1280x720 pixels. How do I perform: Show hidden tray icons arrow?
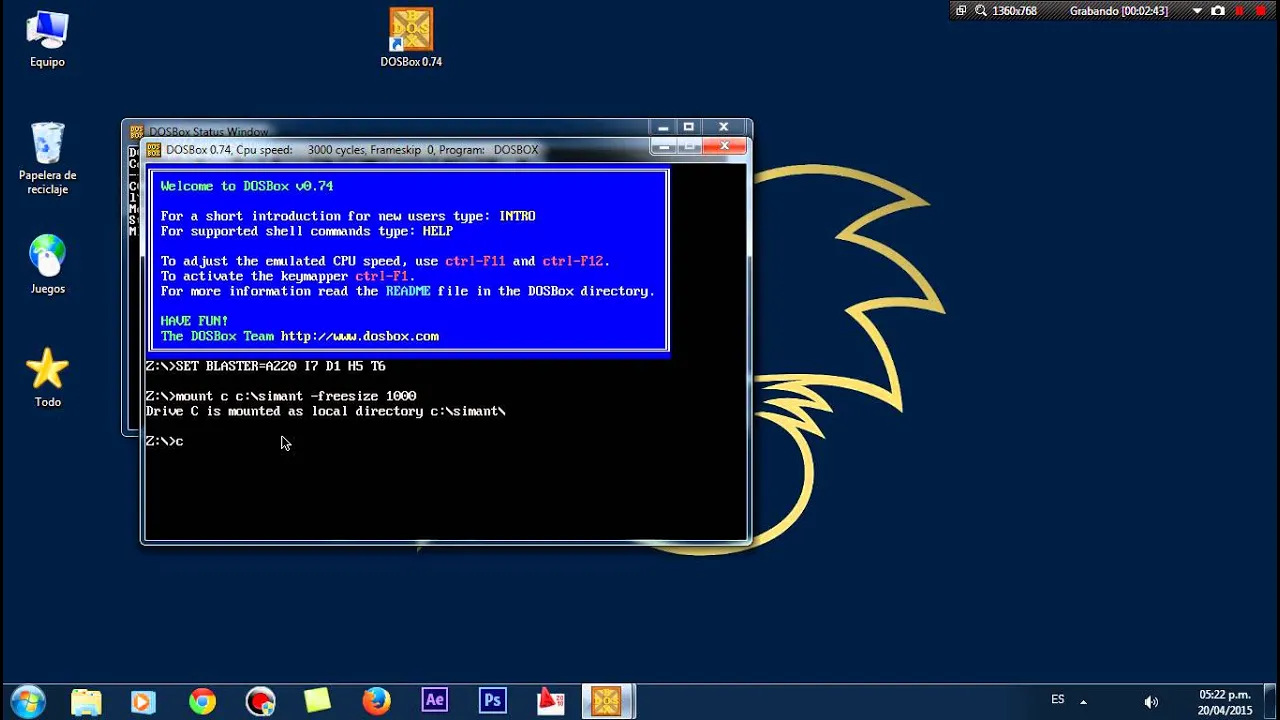tap(1083, 702)
